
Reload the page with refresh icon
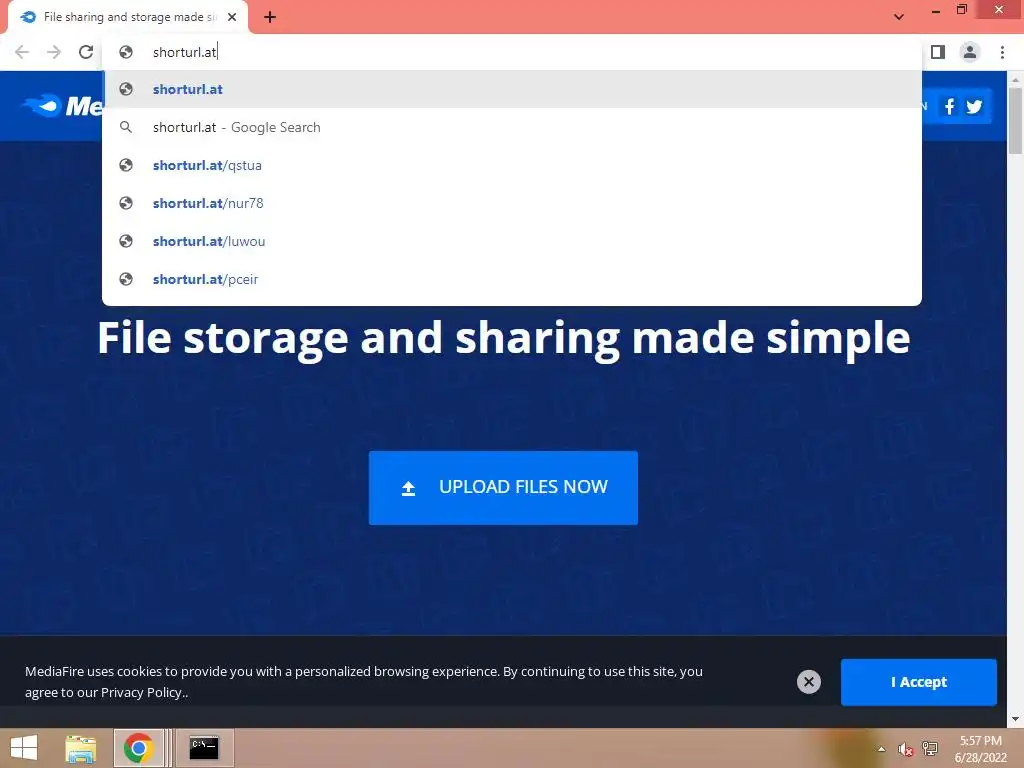click(x=86, y=52)
